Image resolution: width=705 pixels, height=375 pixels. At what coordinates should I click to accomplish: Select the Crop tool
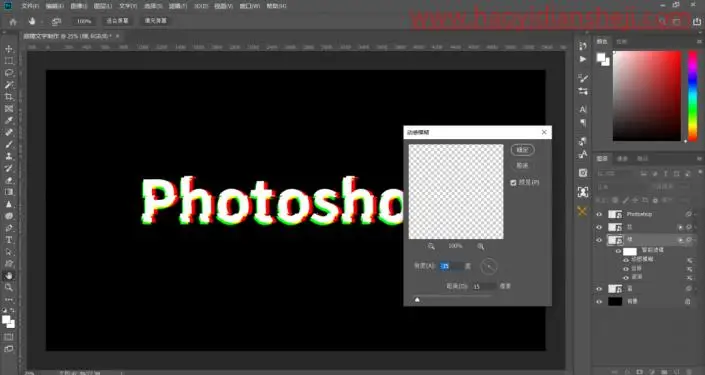[x=9, y=97]
